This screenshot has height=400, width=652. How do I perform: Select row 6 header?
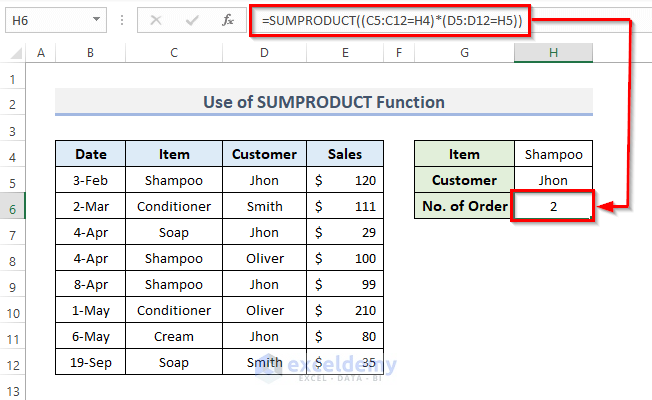coord(14,207)
